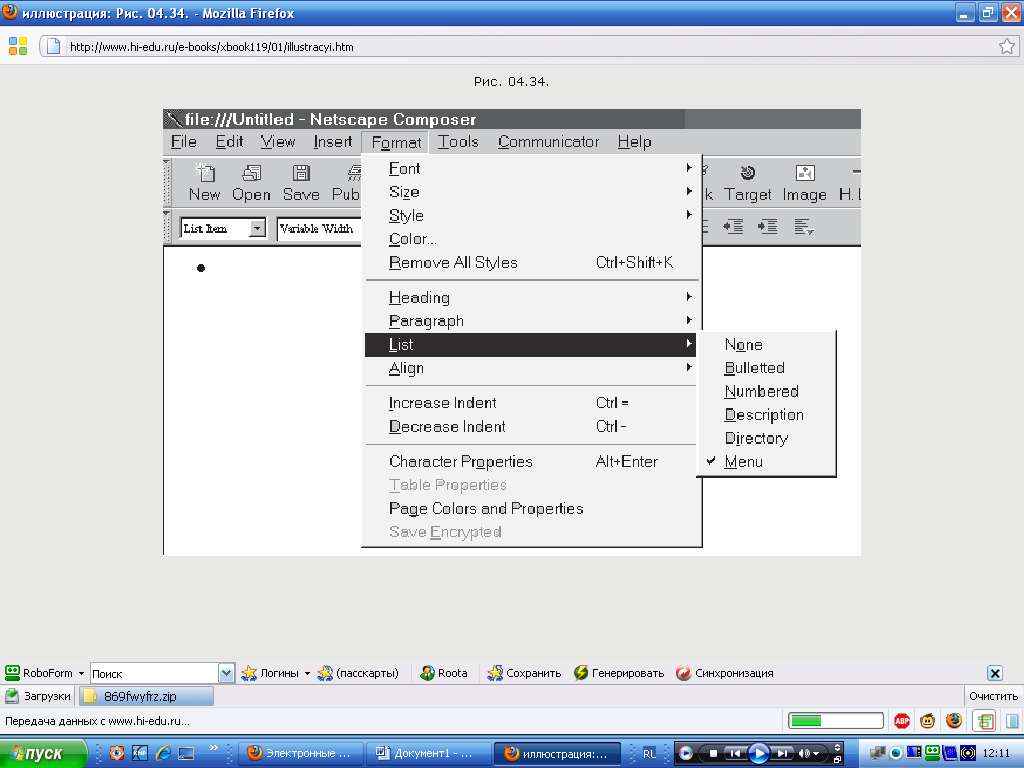Click the RoboForm tray icon
Screen dimensions: 1024x768
pyautogui.click(x=933, y=753)
